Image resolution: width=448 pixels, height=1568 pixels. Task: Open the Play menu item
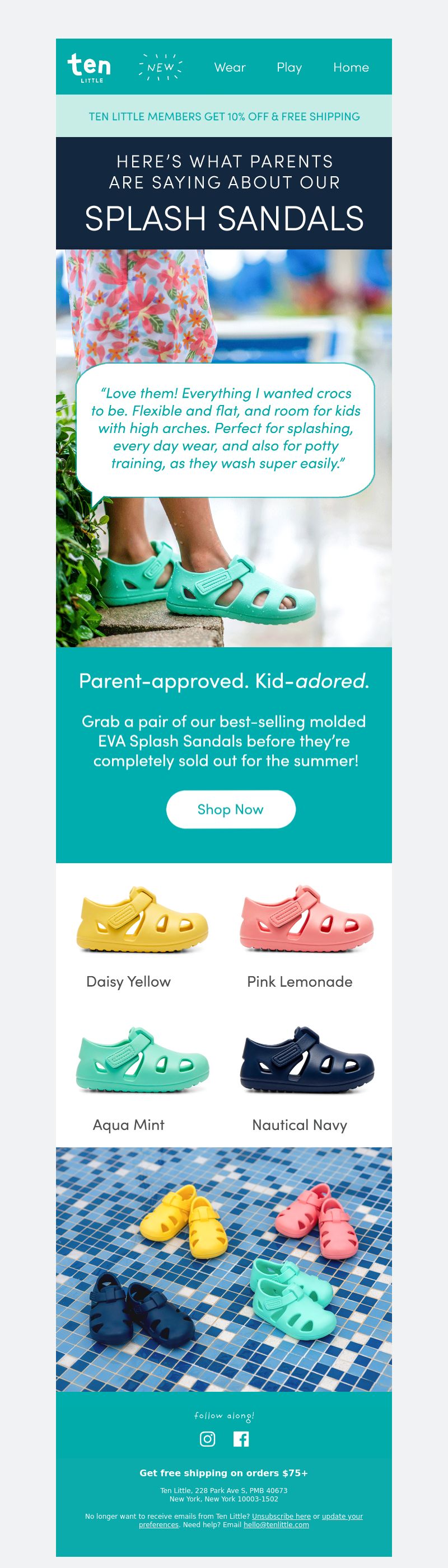[x=290, y=68]
